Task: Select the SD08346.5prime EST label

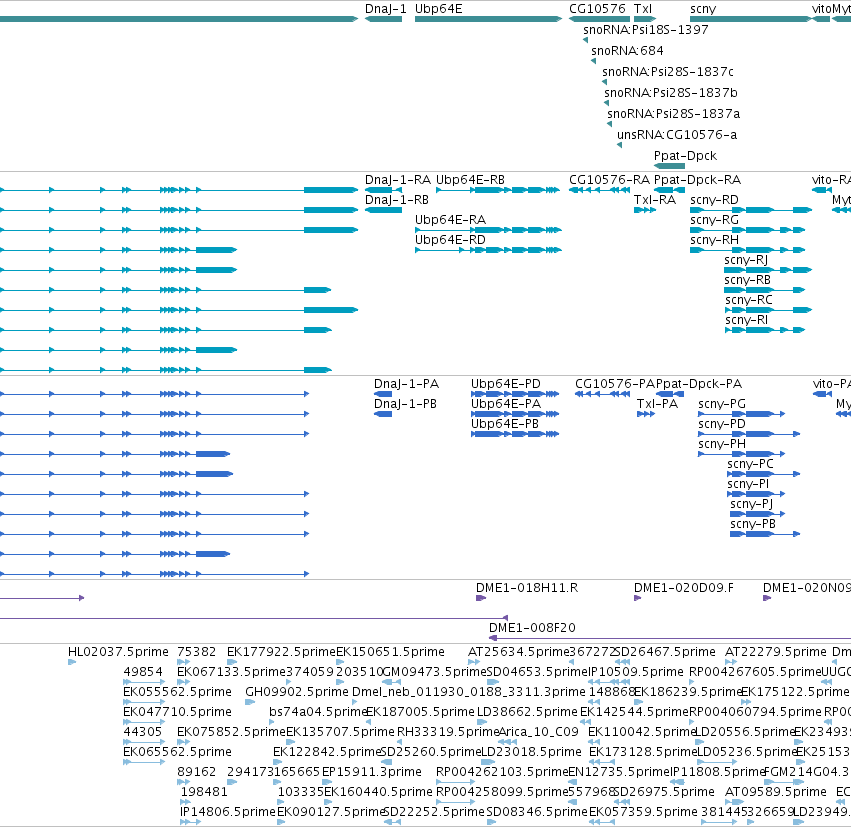Action: click(537, 812)
